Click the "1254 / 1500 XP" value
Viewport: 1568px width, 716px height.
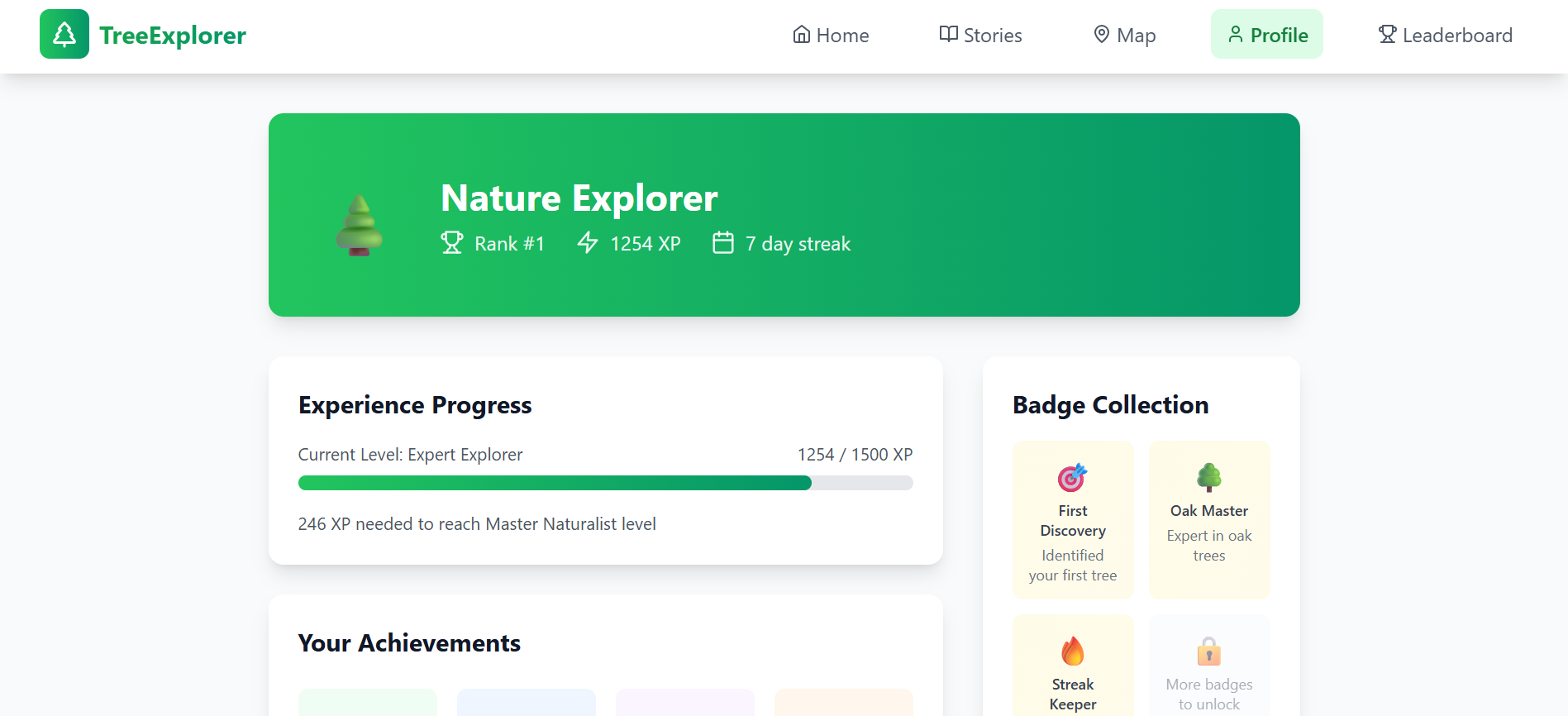pyautogui.click(x=855, y=455)
